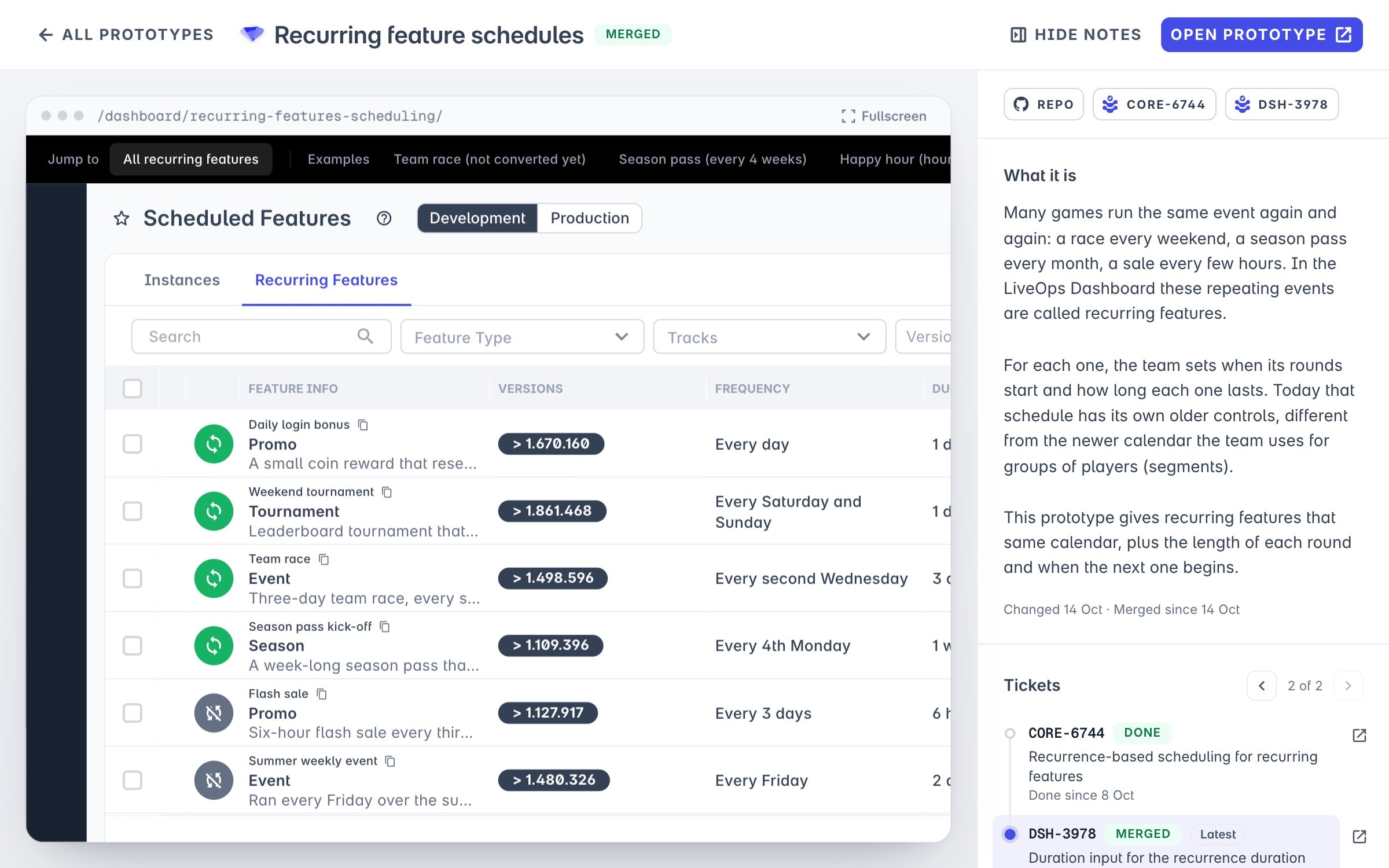Image resolution: width=1389 pixels, height=868 pixels.
Task: Click version badge > 1.498.596
Action: [553, 578]
